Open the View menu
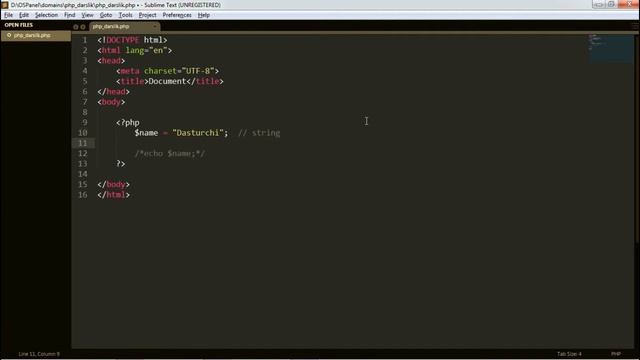Screen dimensions: 640x360 pyautogui.click(x=87, y=15)
